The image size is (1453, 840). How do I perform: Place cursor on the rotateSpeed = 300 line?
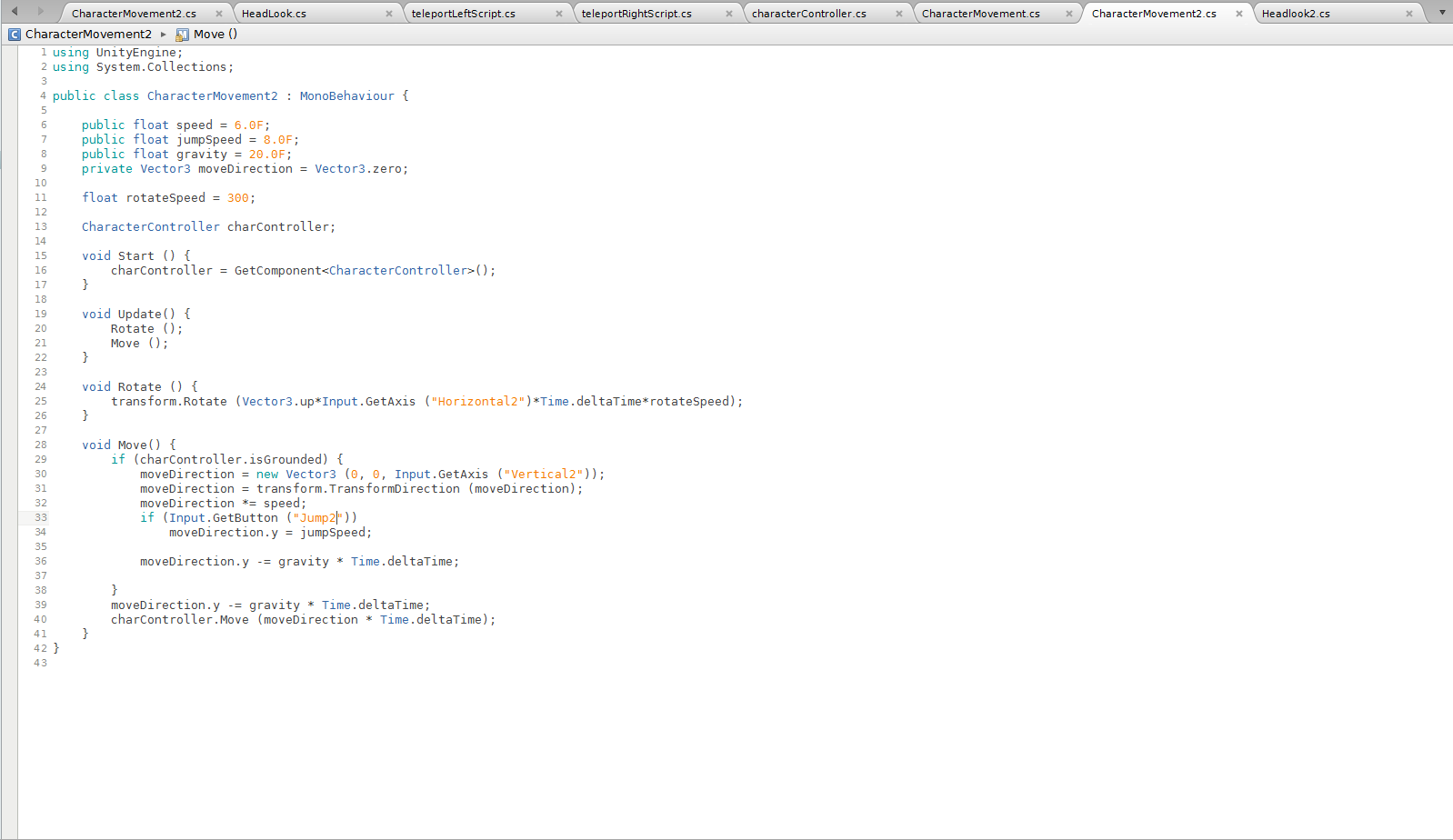(168, 198)
